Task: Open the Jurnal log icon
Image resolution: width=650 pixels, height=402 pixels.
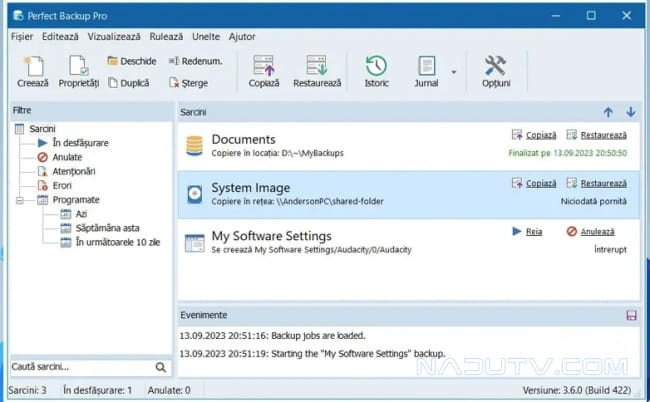Action: [x=426, y=71]
